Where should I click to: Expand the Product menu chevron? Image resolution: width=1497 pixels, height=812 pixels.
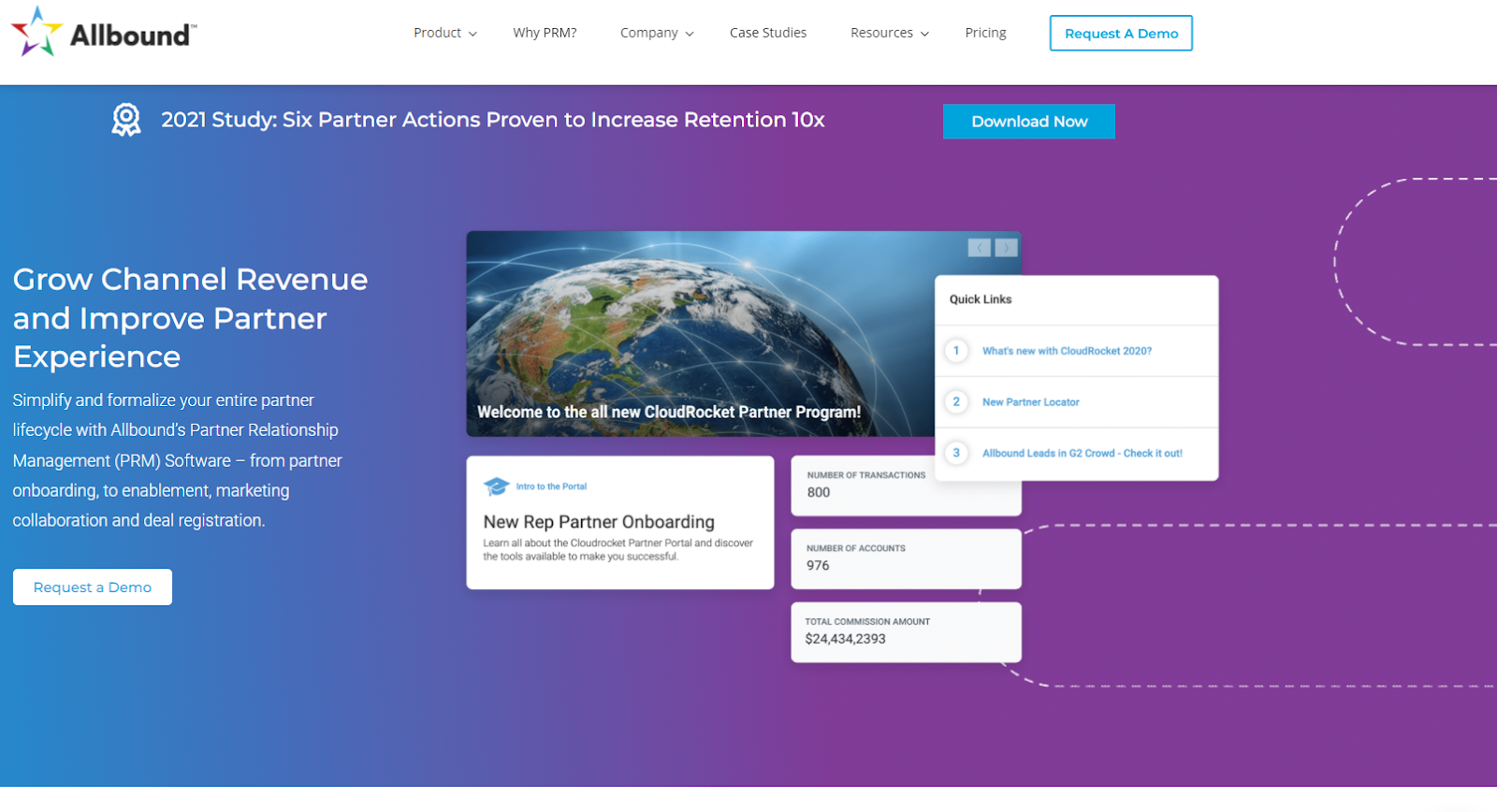(472, 34)
